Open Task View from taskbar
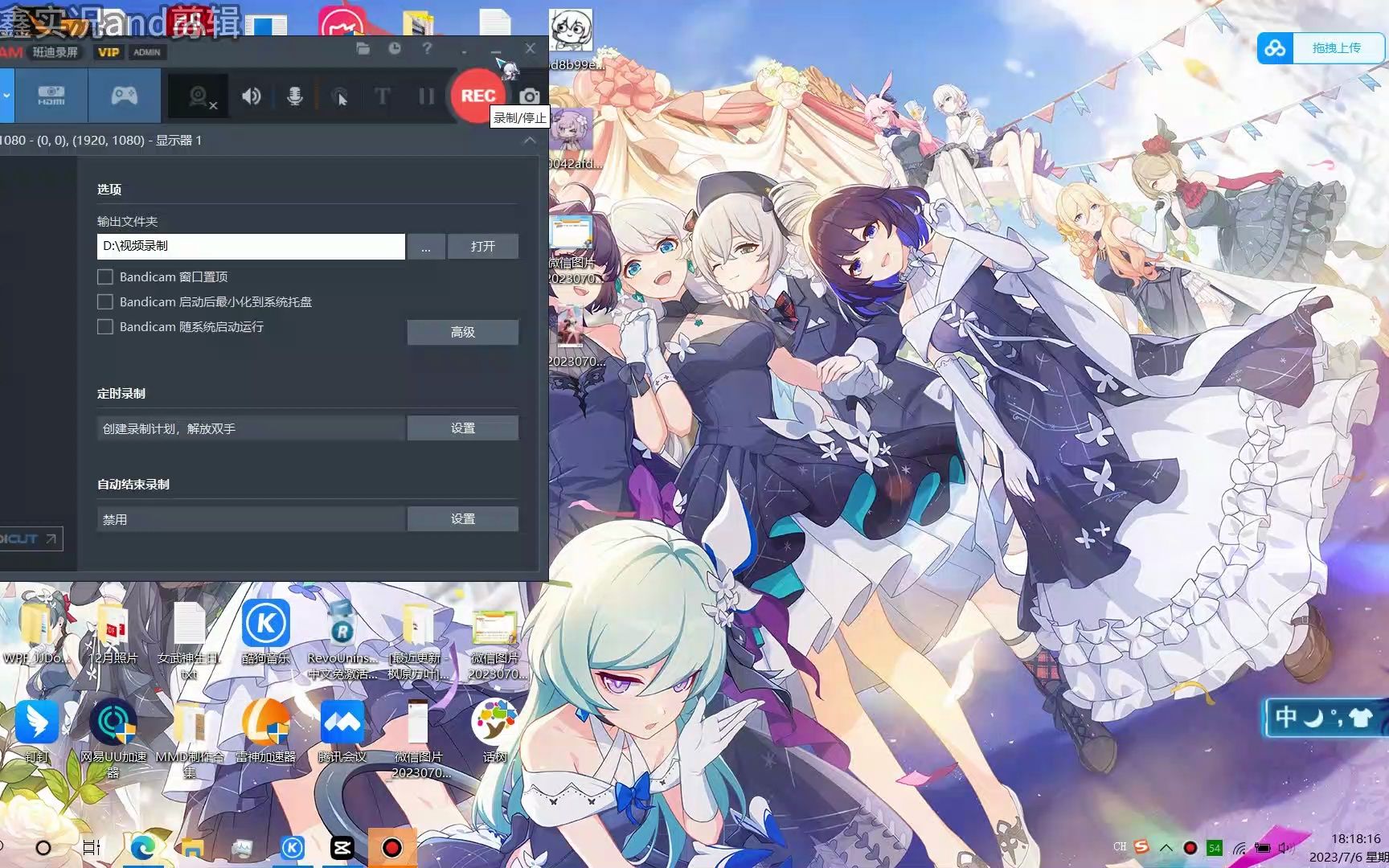This screenshot has width=1389, height=868. tap(92, 847)
